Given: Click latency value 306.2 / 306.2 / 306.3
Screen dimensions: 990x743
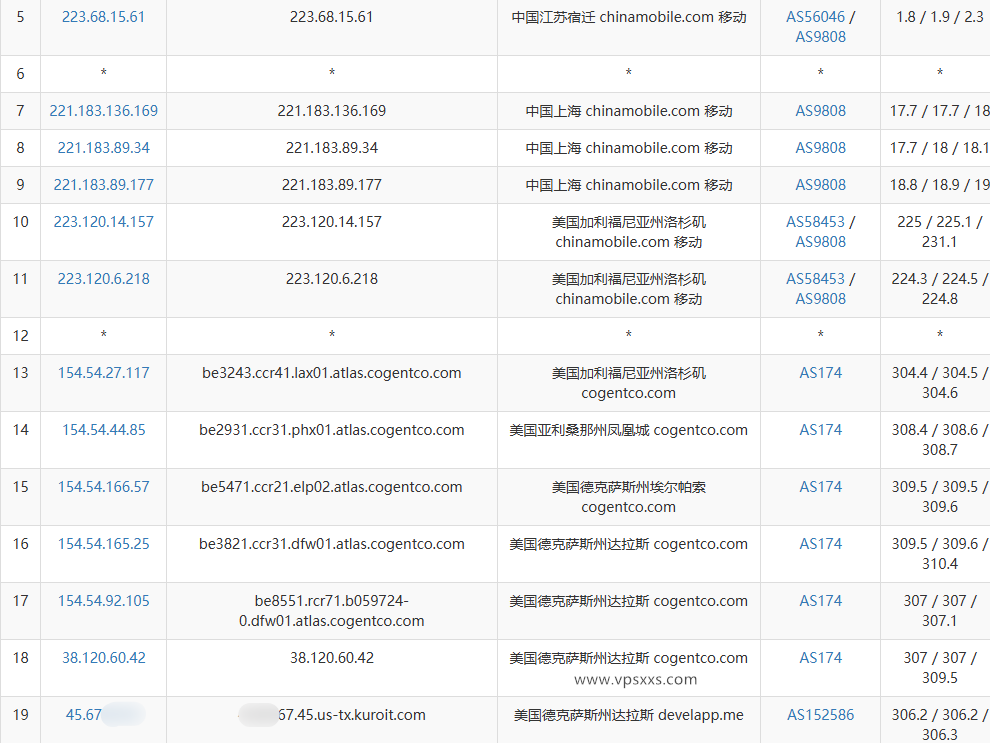Looking at the screenshot, I should [939, 725].
